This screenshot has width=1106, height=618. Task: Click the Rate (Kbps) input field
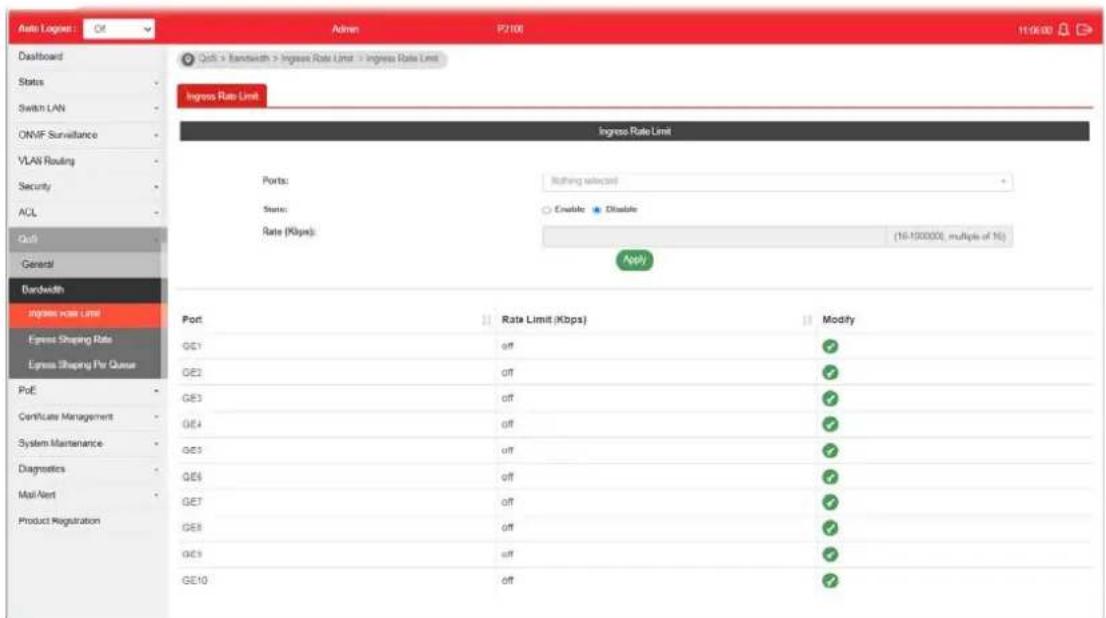coord(714,236)
